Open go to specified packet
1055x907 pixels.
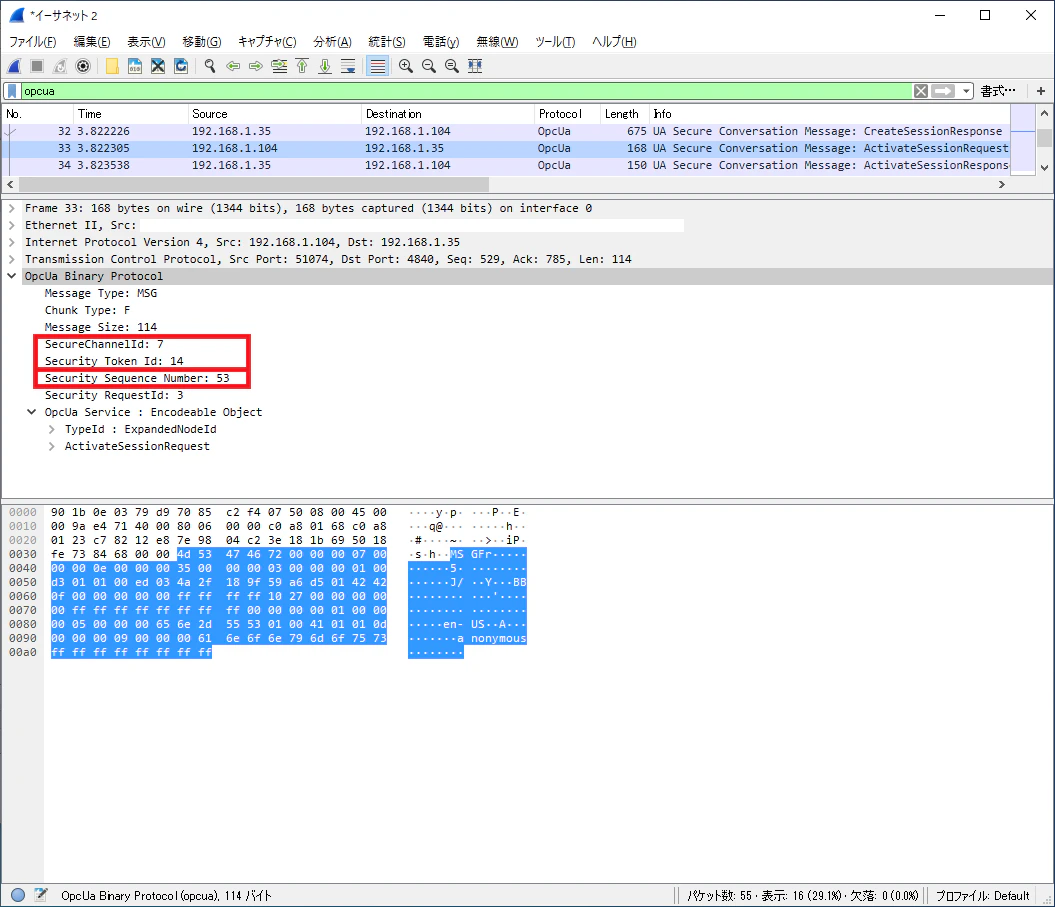279,66
